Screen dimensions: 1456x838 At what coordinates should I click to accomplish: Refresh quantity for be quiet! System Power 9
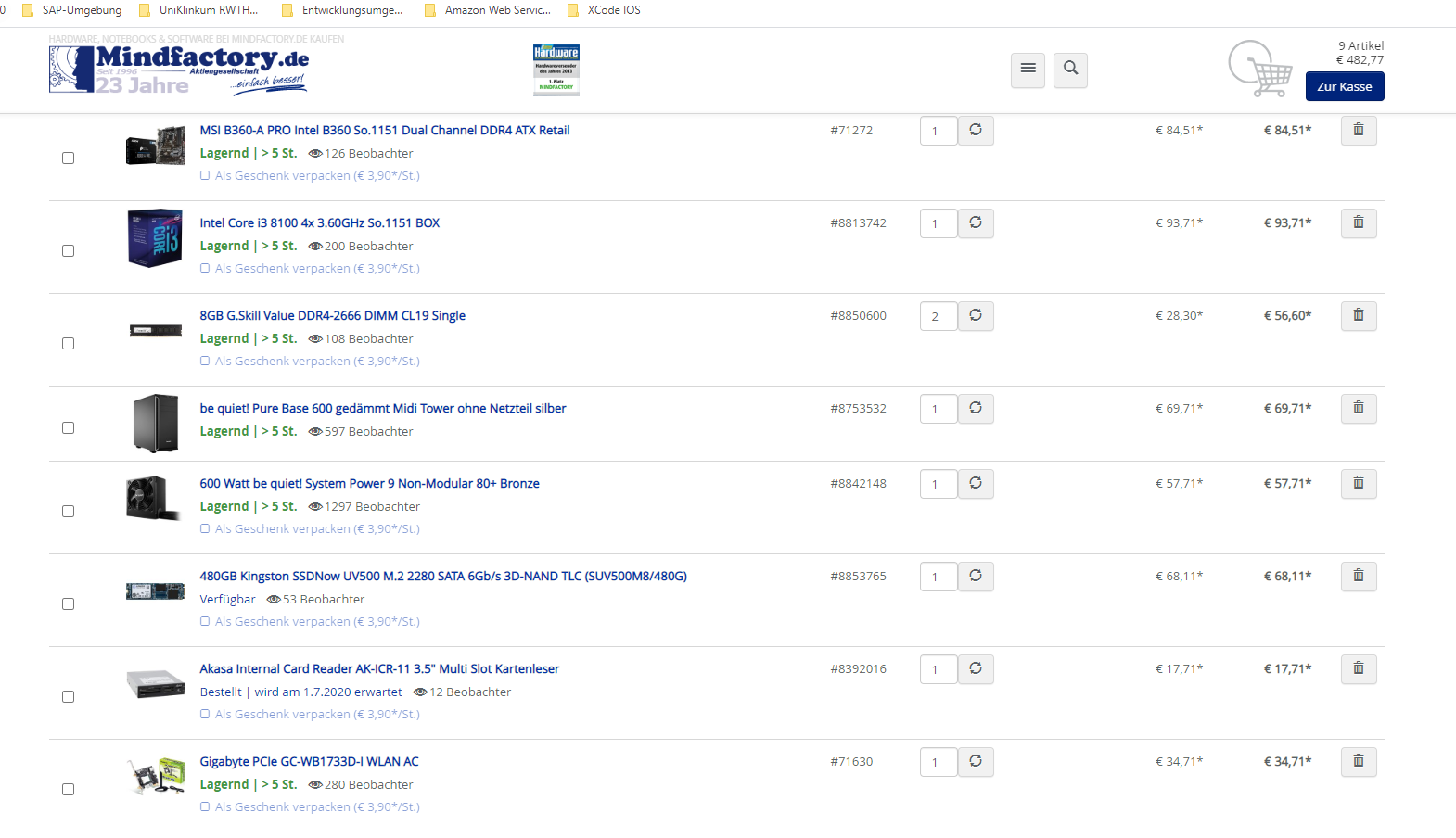[976, 484]
